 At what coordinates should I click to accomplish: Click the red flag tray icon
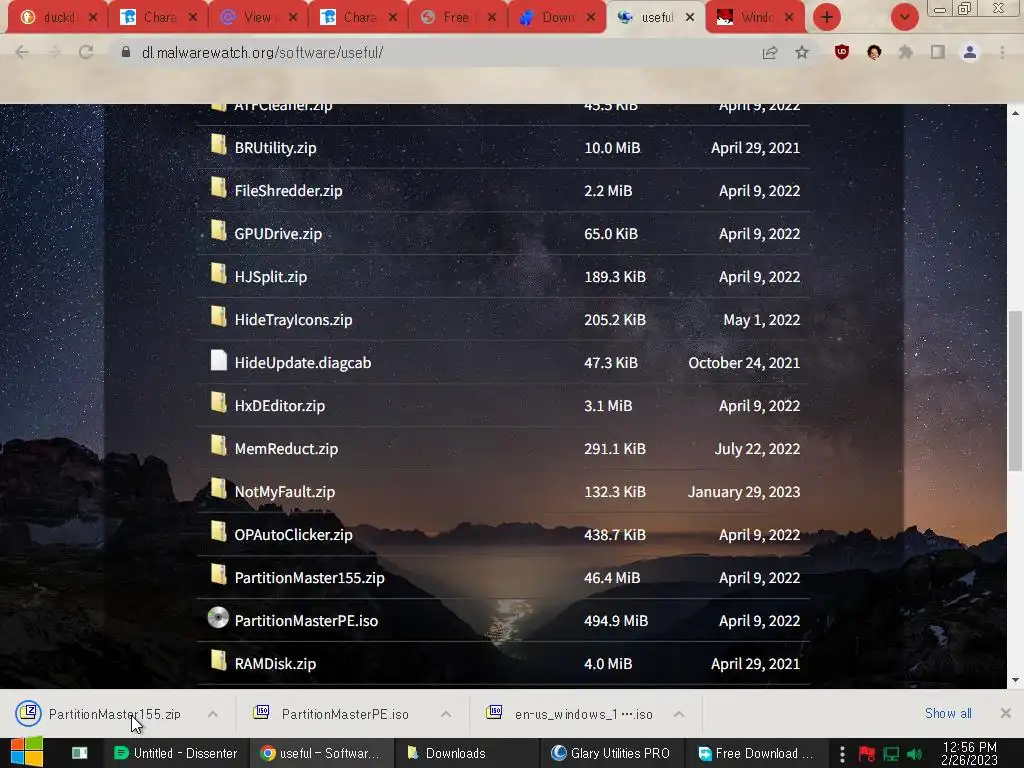[x=867, y=754]
